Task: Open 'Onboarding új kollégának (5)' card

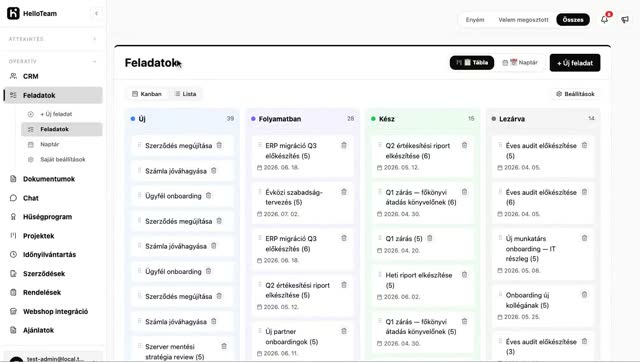Action: pyautogui.click(x=543, y=306)
